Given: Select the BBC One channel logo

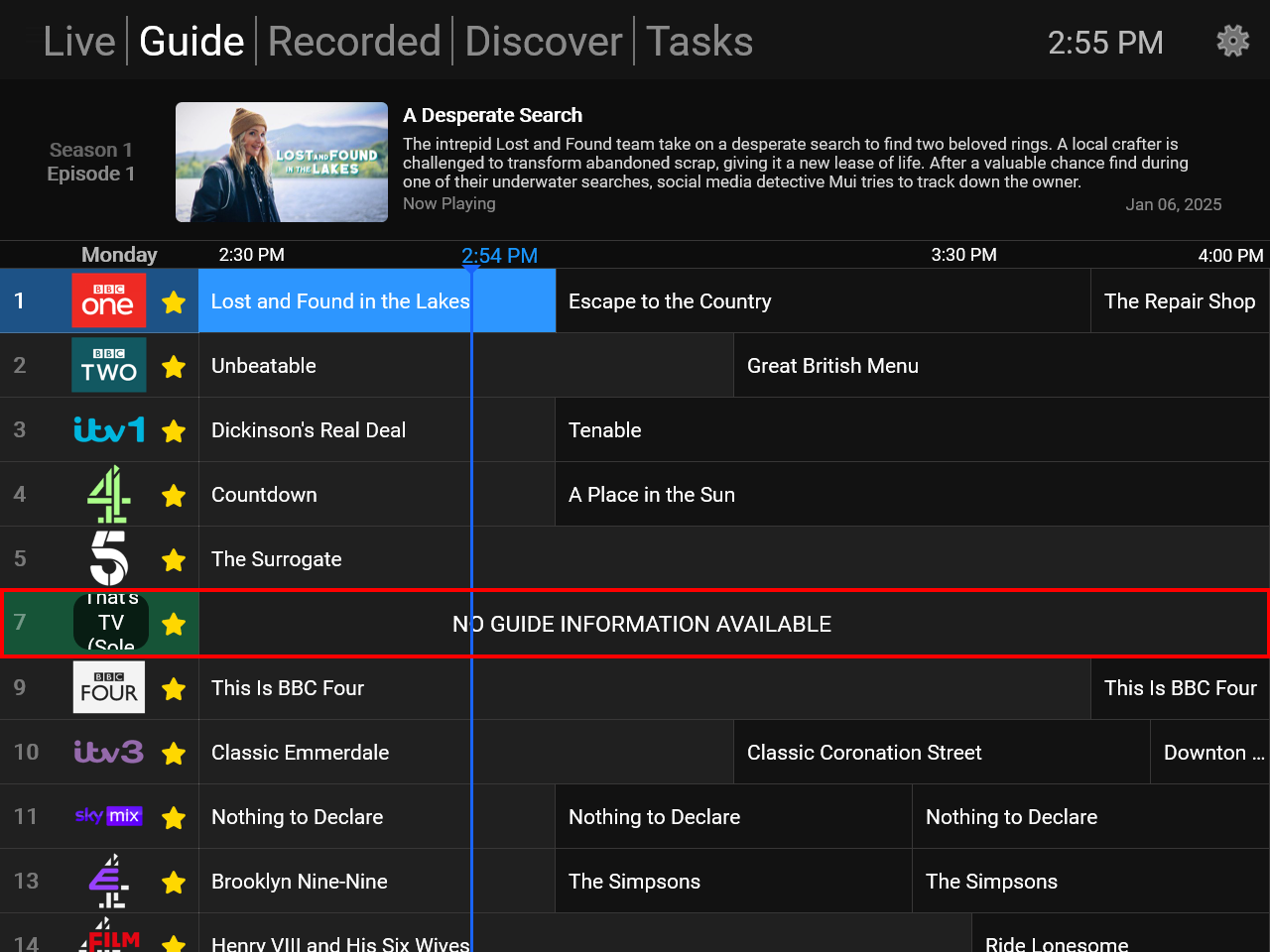Looking at the screenshot, I should [x=109, y=300].
